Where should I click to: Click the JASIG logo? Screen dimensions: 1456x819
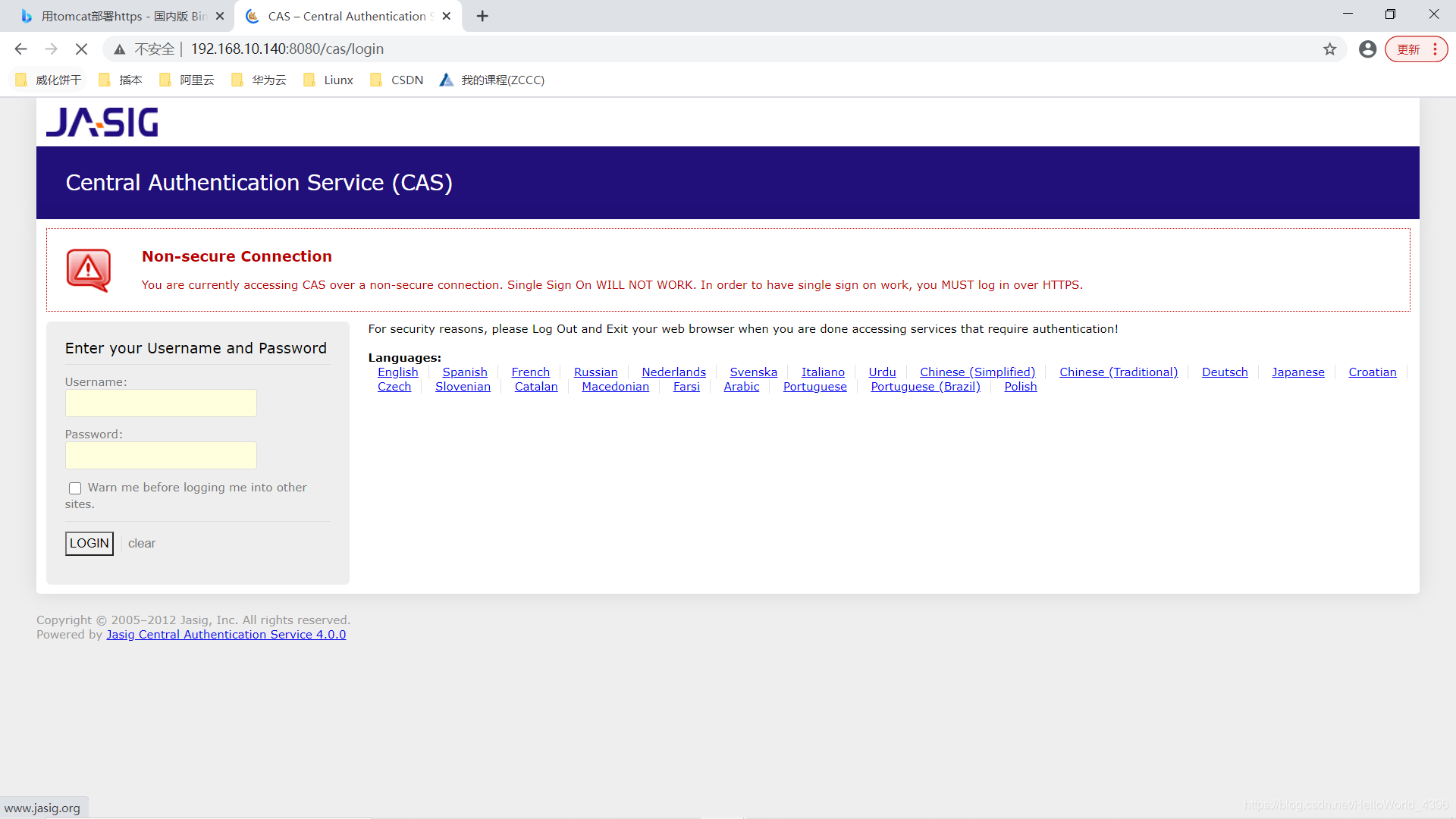point(102,122)
